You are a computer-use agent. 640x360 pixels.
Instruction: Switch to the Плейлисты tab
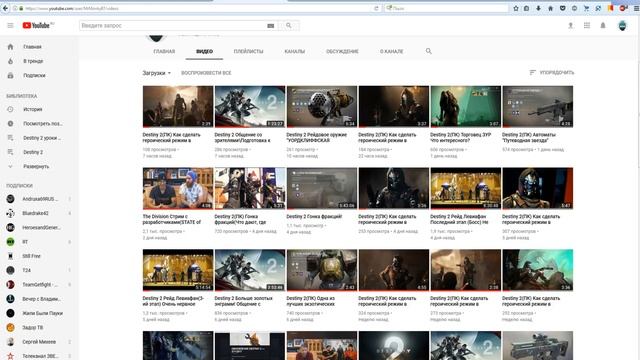tap(248, 51)
